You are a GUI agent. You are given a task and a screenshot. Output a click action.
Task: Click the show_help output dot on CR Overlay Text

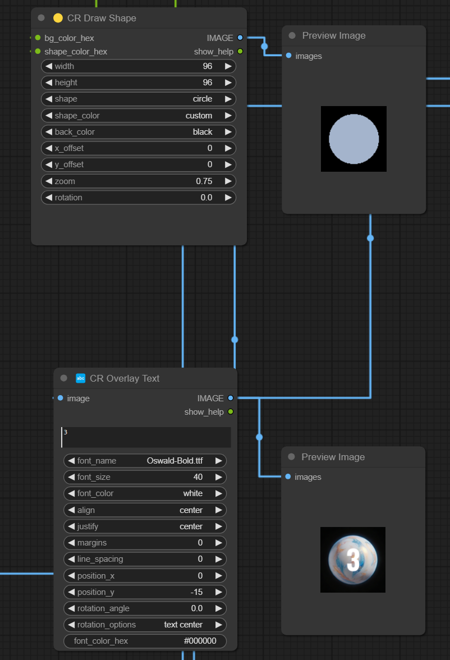[x=230, y=412]
